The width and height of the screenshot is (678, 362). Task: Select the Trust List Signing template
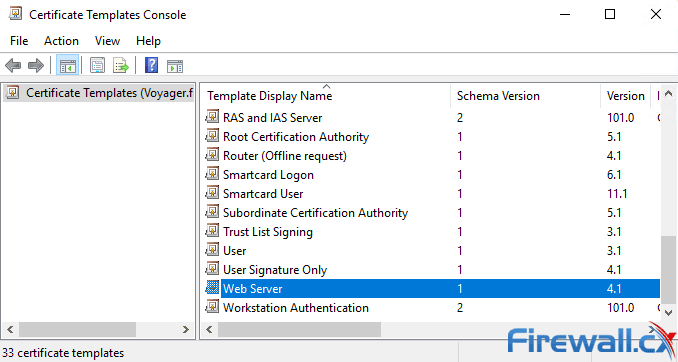pos(268,232)
